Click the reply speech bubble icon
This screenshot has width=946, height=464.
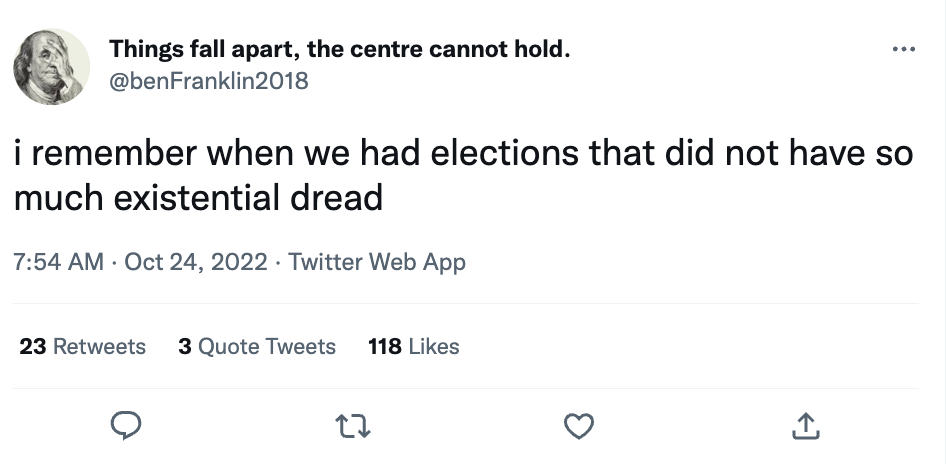[x=124, y=426]
